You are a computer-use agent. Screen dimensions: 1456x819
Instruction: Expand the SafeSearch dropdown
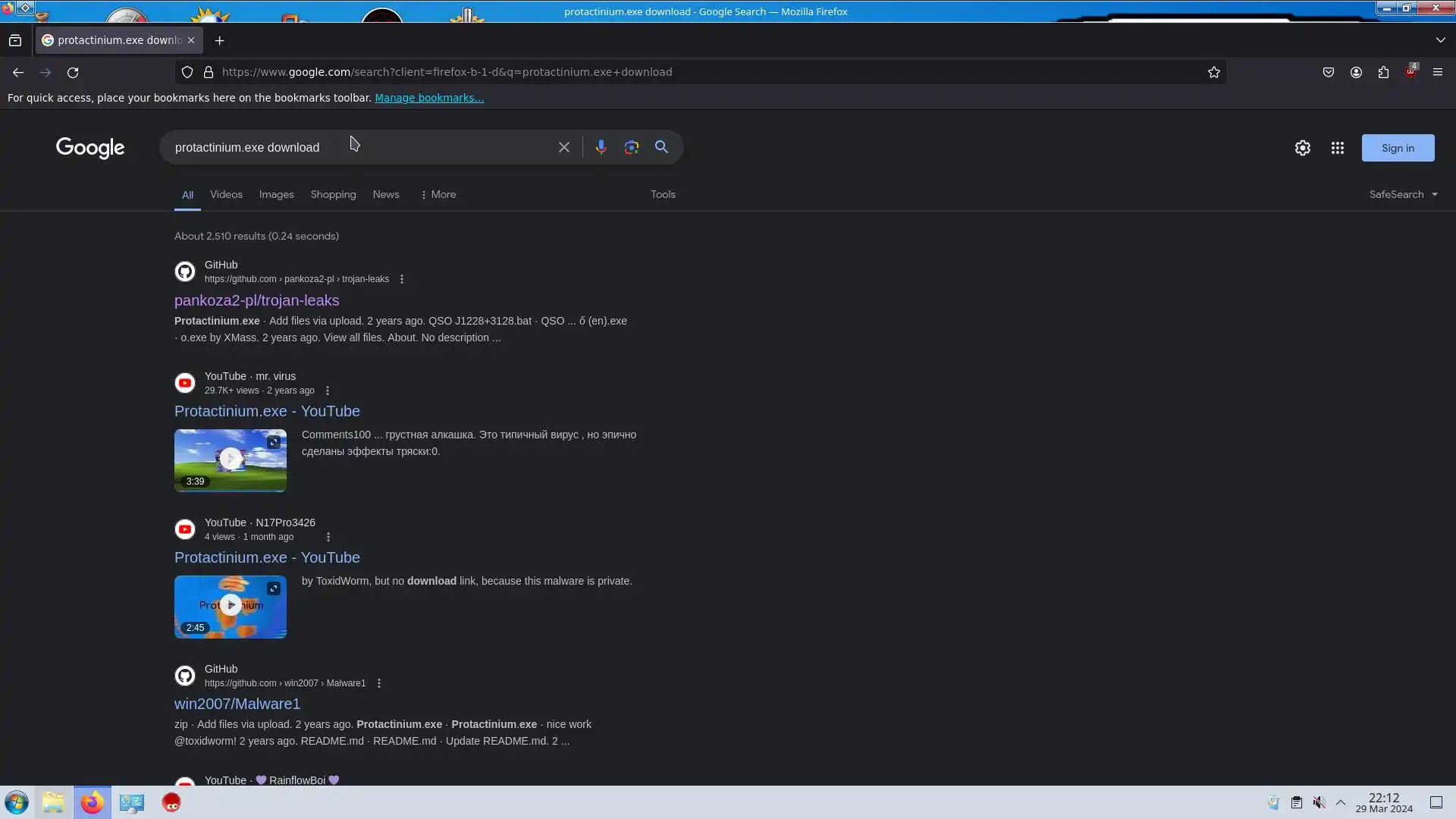click(x=1403, y=194)
